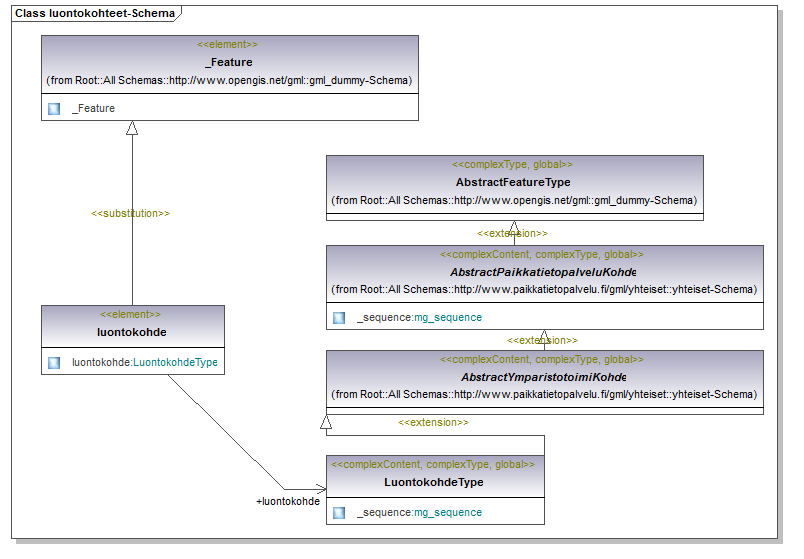Select the luontokohde attribute icon
This screenshot has height=559, width=804.
click(x=54, y=363)
